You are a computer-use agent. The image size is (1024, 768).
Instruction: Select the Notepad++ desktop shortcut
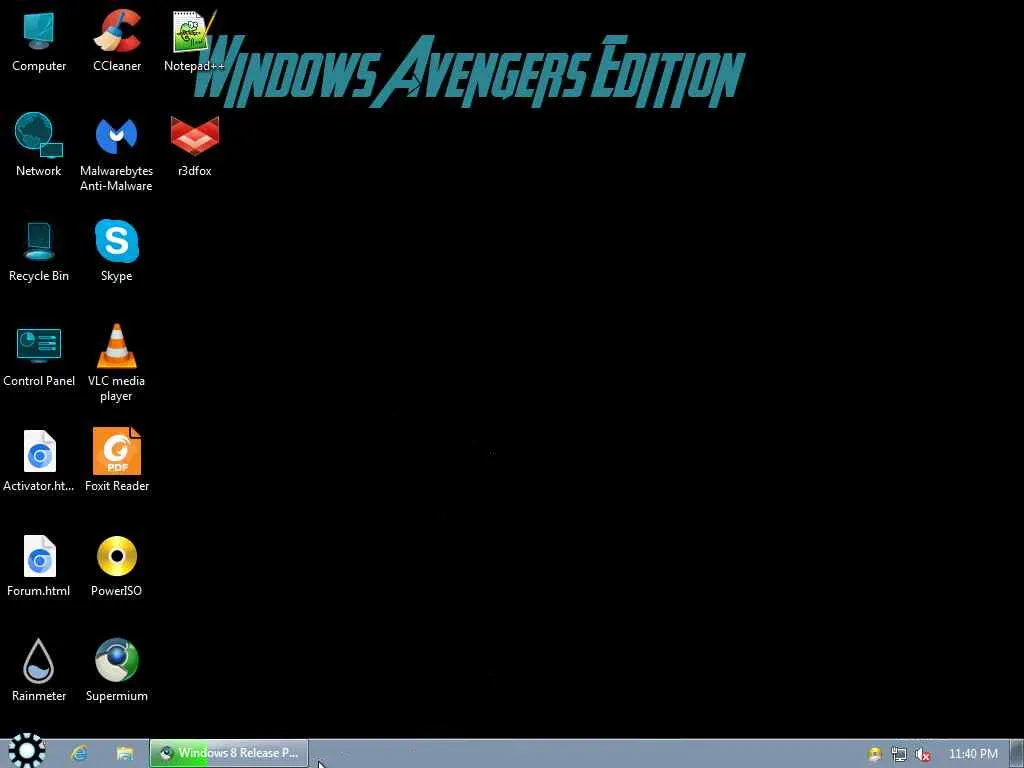194,40
